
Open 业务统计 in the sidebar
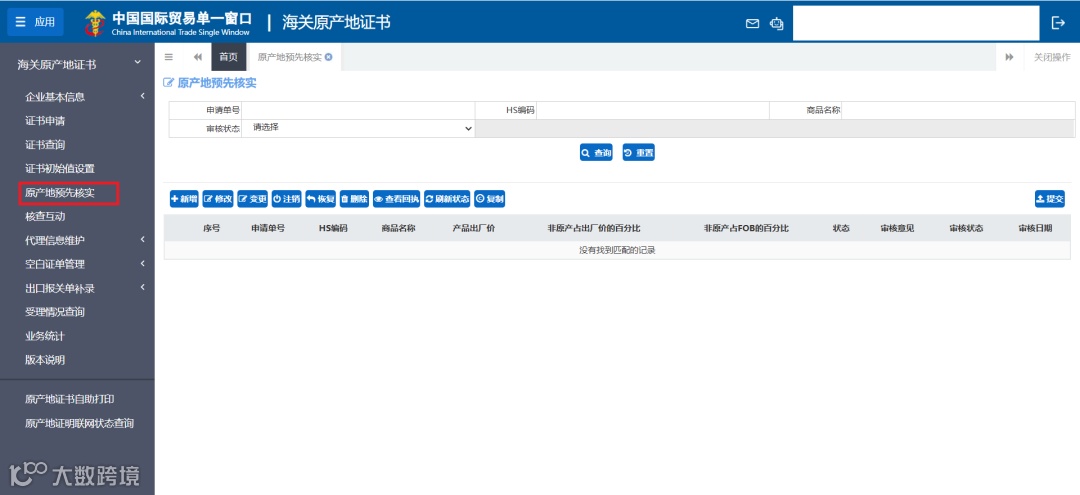pyautogui.click(x=45, y=336)
